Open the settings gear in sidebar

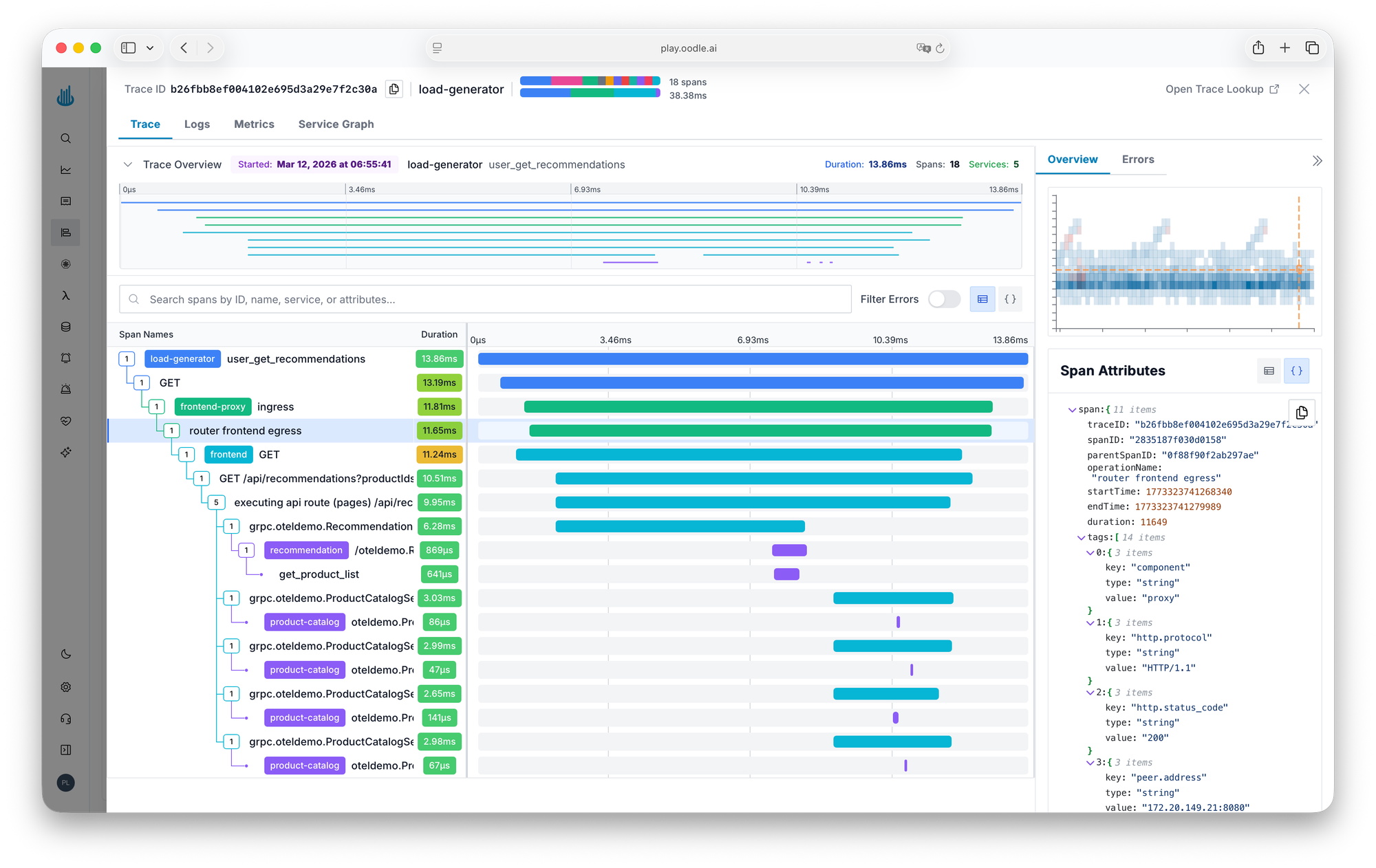[x=66, y=687]
